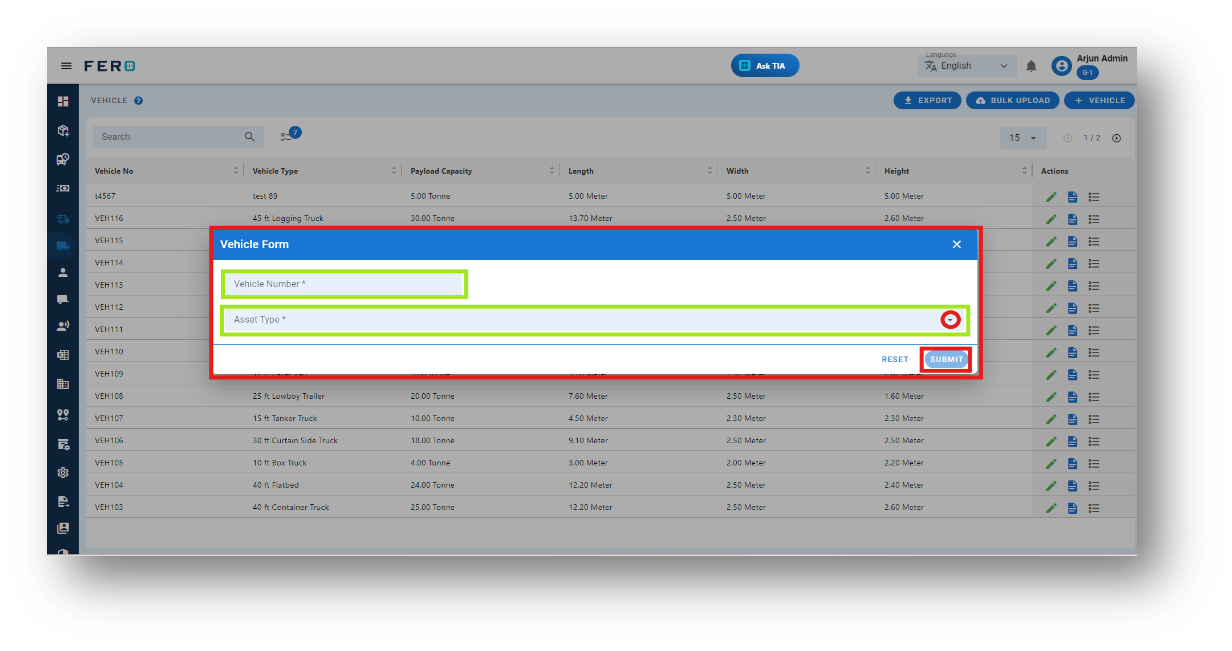This screenshot has width=1232, height=651.
Task: Click '25 ft Lowboy Trailer' cell
Action: (288, 397)
